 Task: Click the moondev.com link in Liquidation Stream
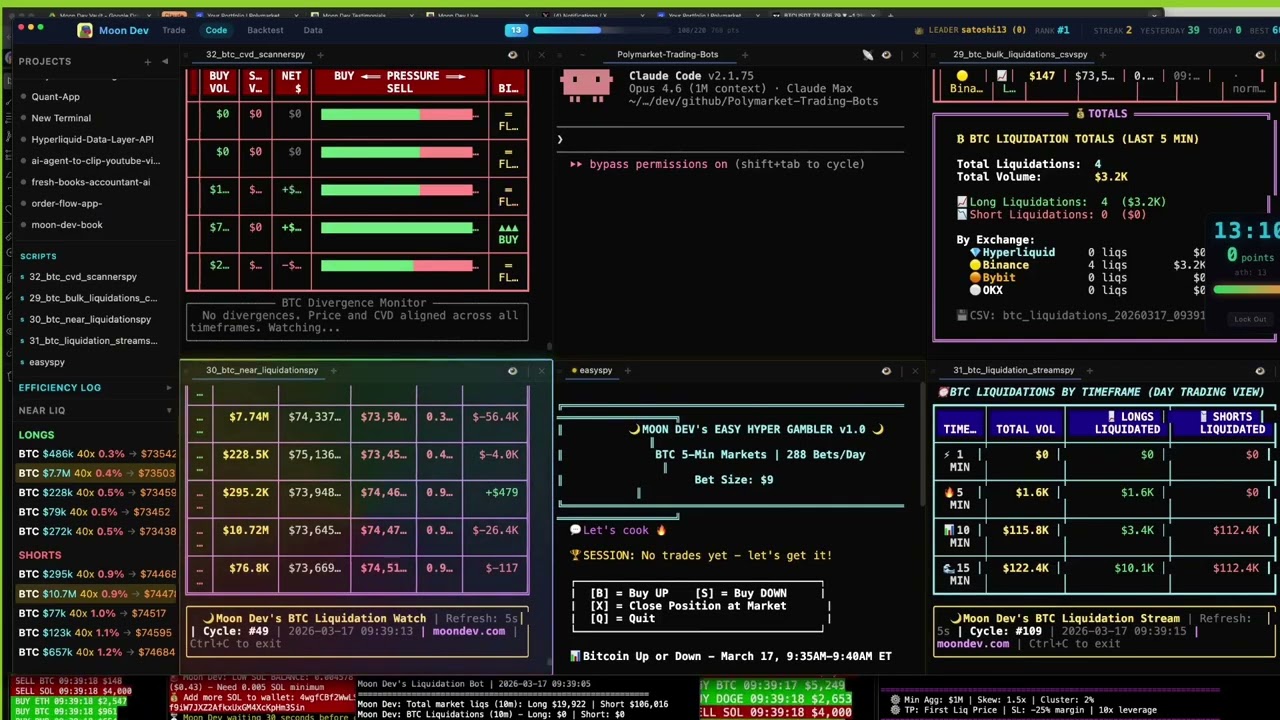tap(973, 643)
